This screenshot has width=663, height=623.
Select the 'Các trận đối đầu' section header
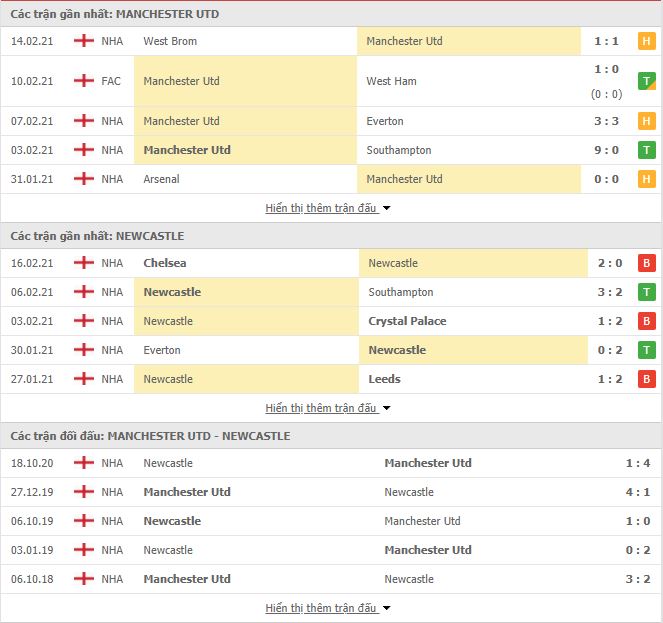150,436
